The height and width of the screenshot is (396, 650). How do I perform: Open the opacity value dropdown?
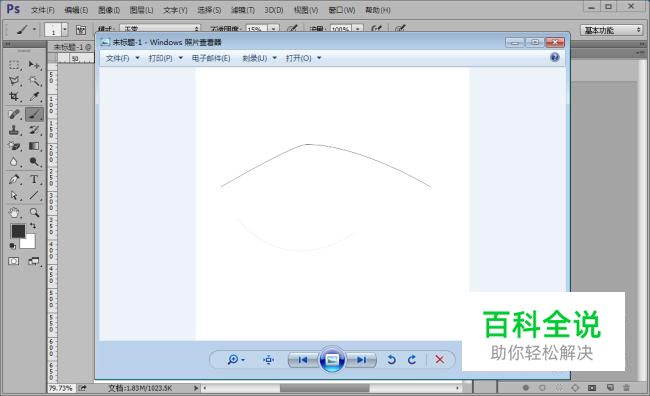[274, 29]
